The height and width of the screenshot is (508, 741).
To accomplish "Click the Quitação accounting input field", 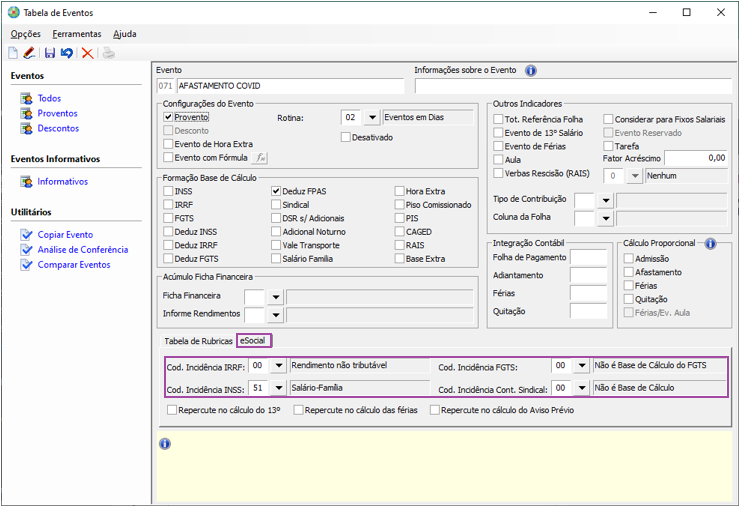I will (x=588, y=311).
